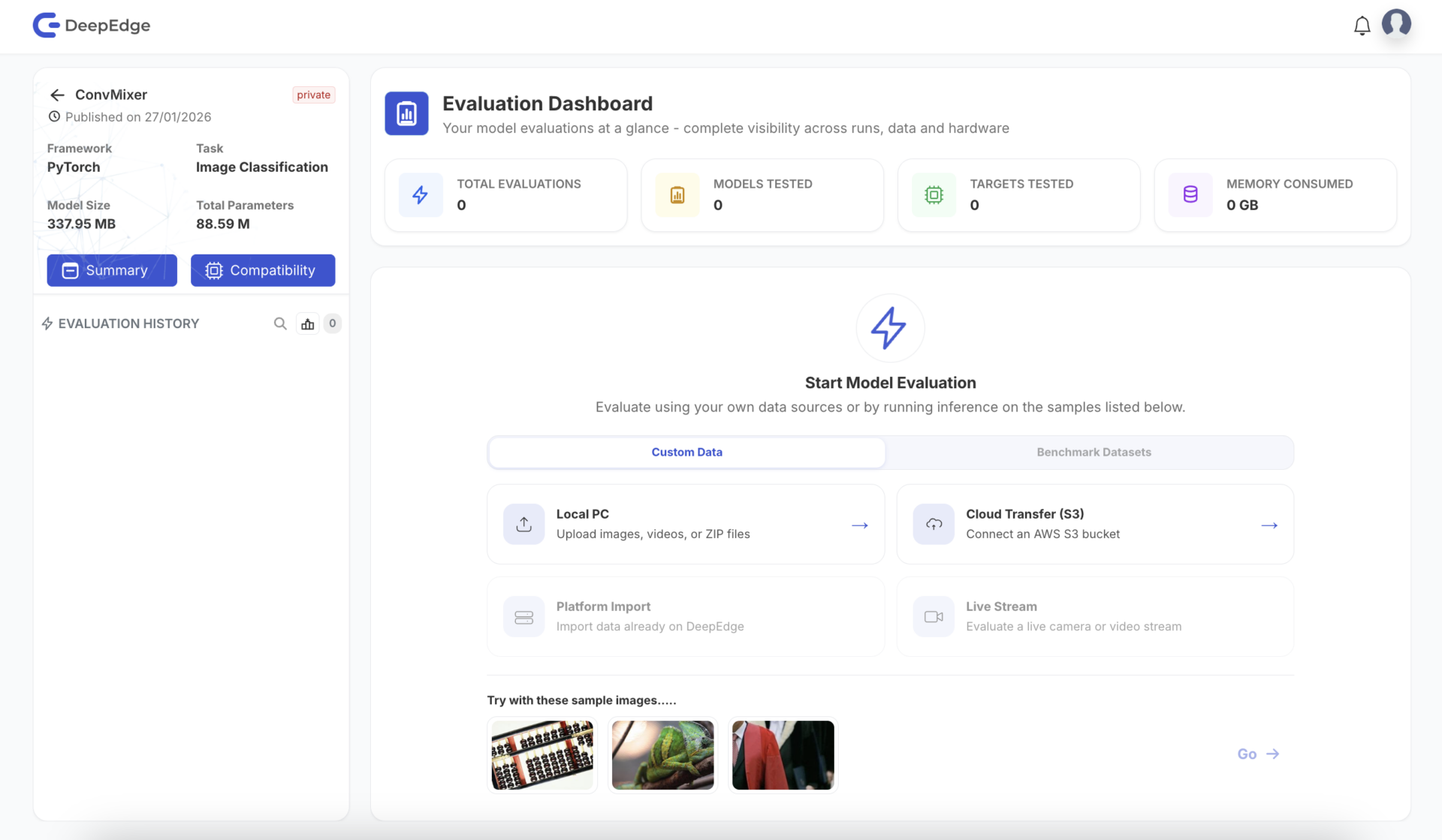Search the evaluation history
Image resolution: width=1442 pixels, height=840 pixels.
(280, 324)
